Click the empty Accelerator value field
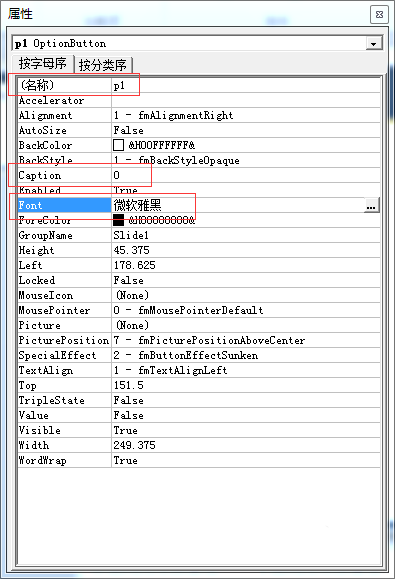395x579 pixels. click(246, 100)
